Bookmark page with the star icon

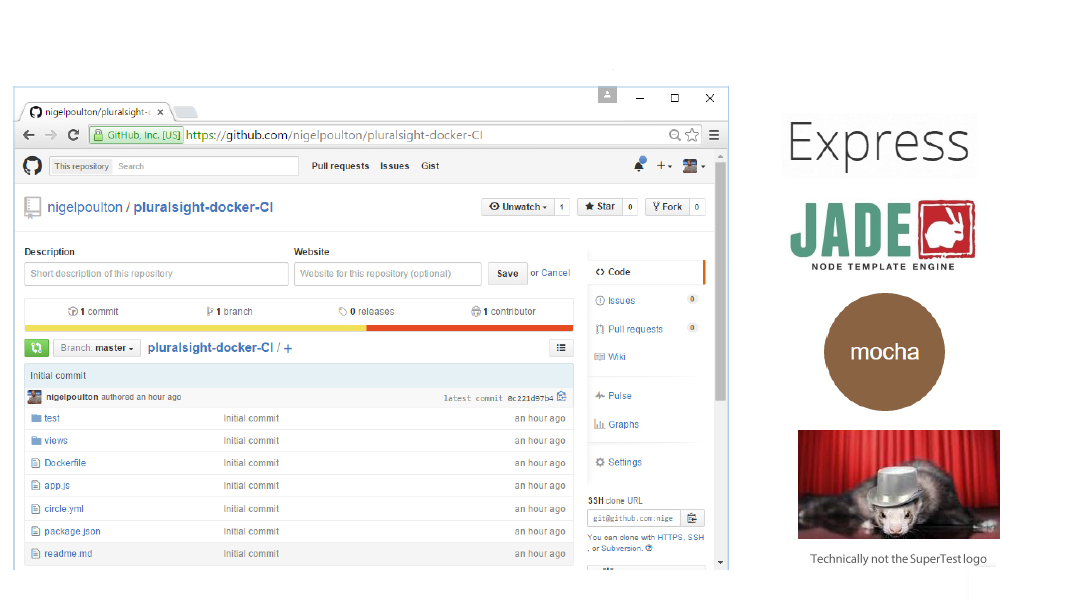(x=691, y=135)
